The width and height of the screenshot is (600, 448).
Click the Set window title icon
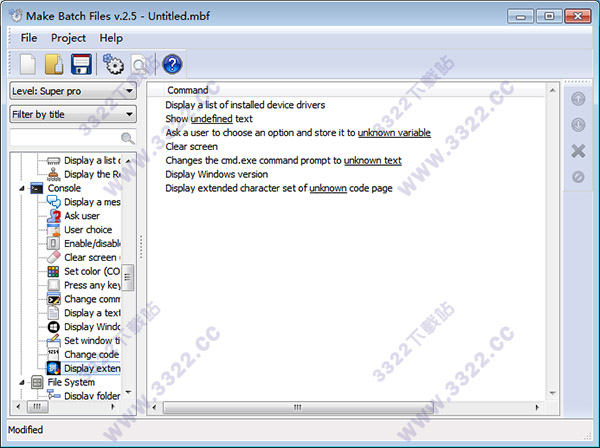pyautogui.click(x=53, y=340)
